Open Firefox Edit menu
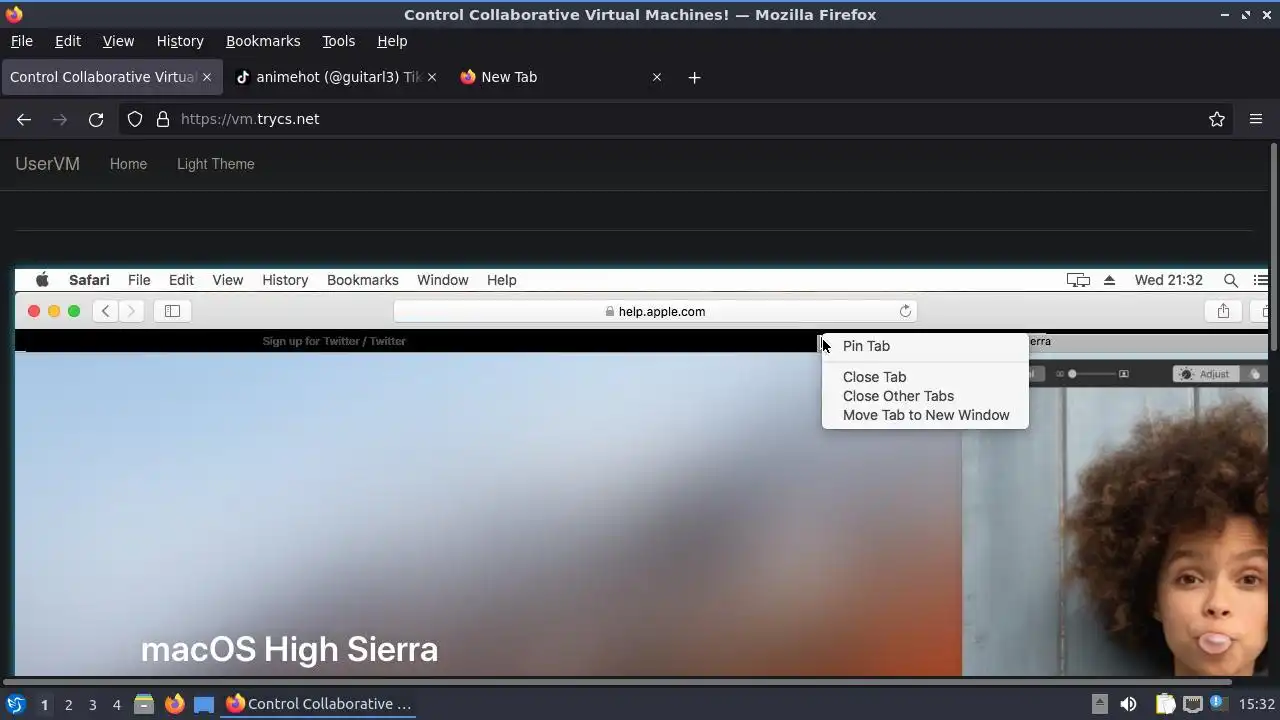 coord(68,41)
